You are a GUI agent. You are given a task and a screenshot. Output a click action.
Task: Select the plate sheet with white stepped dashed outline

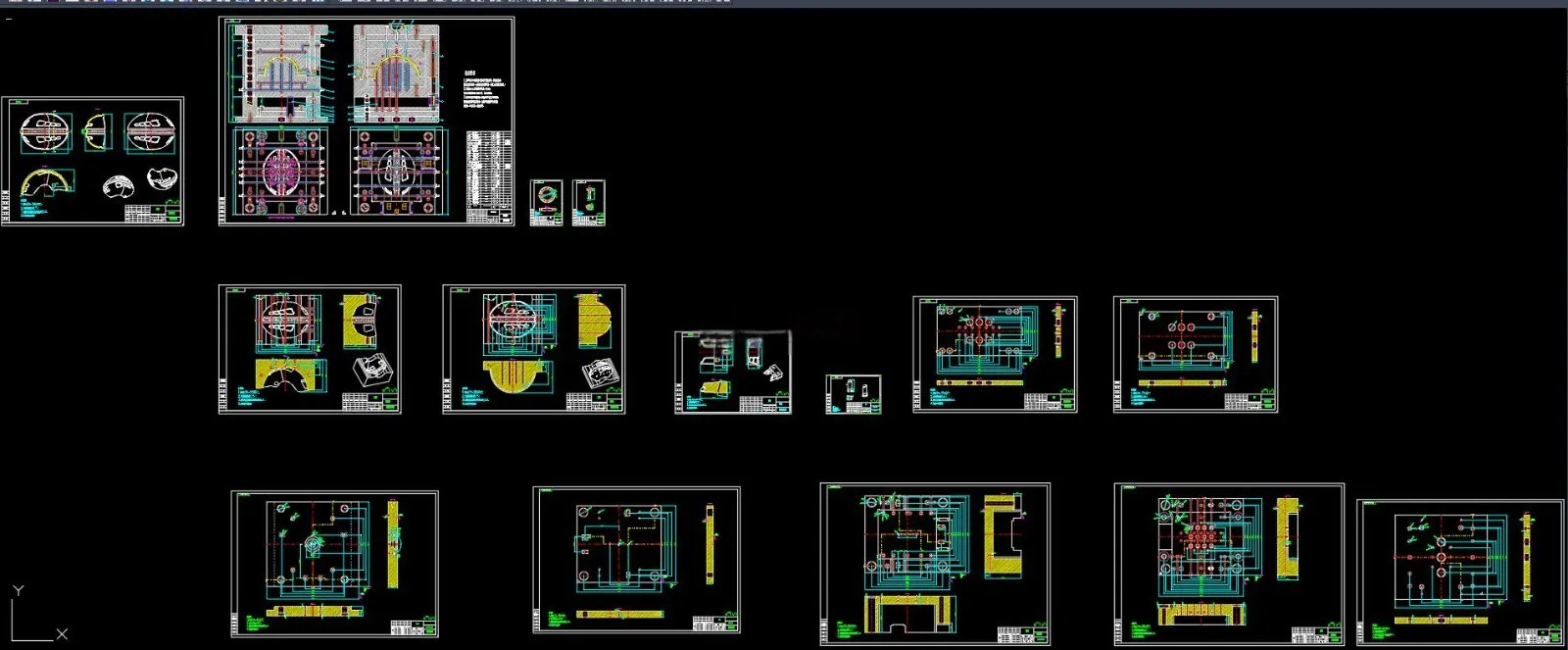point(636,560)
